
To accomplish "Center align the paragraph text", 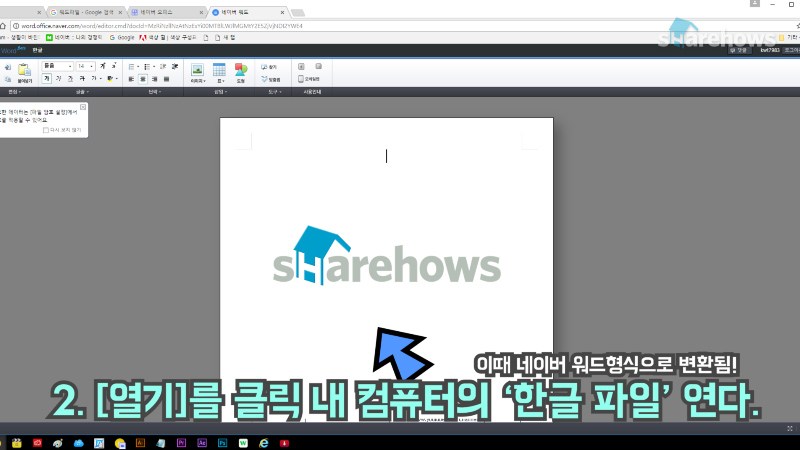I will click(143, 79).
